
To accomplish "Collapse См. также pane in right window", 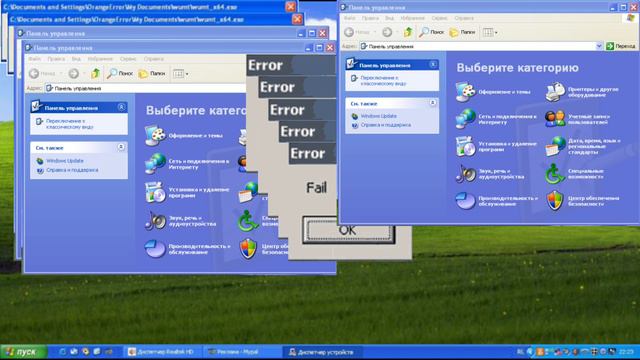I will pyautogui.click(x=433, y=103).
